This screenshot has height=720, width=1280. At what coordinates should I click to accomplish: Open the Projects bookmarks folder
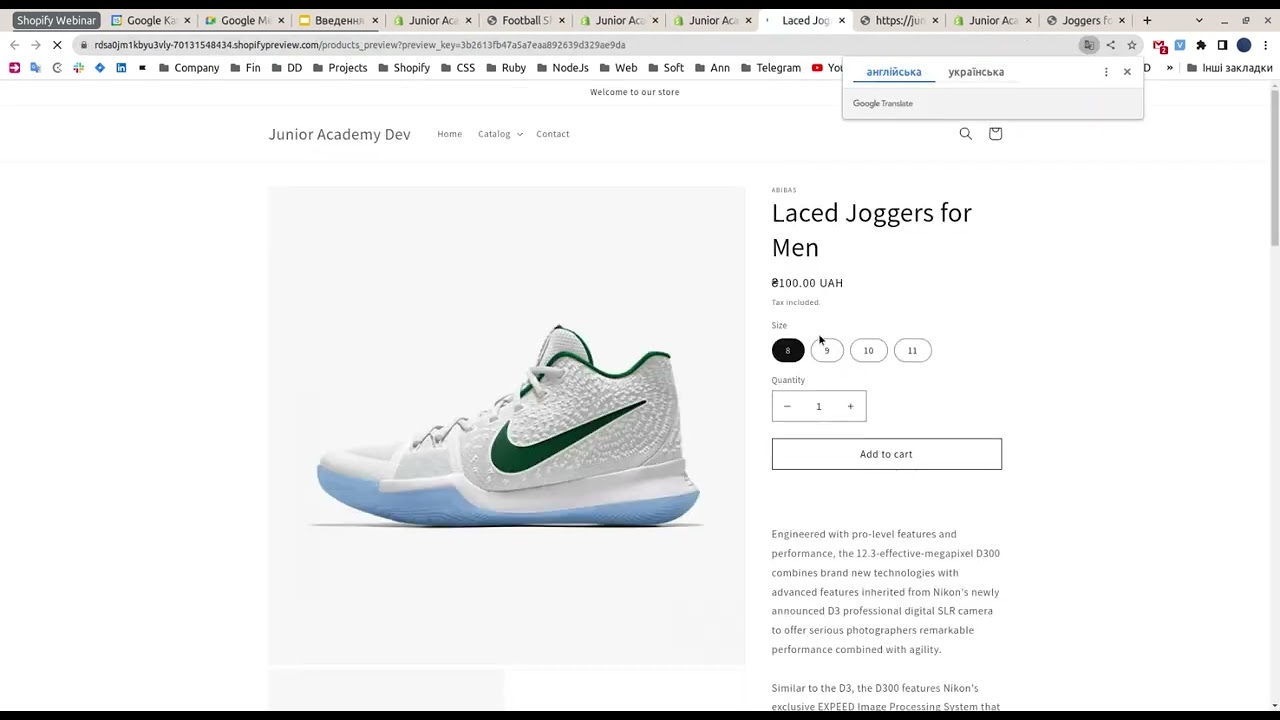click(x=340, y=68)
